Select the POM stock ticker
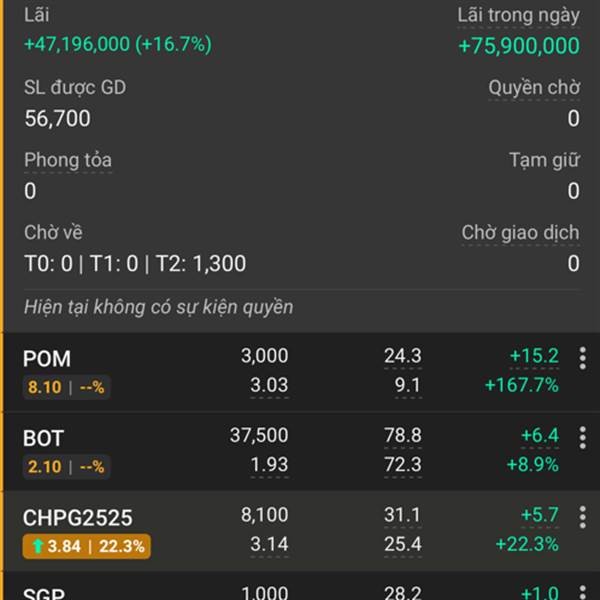This screenshot has width=600, height=600. tap(47, 358)
